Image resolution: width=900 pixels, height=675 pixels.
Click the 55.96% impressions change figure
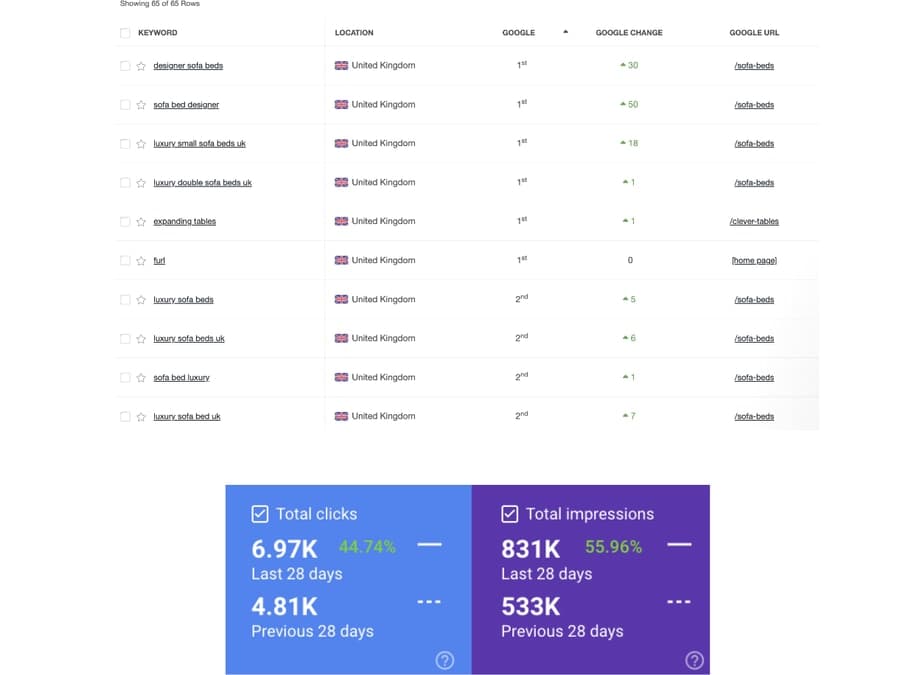point(614,547)
